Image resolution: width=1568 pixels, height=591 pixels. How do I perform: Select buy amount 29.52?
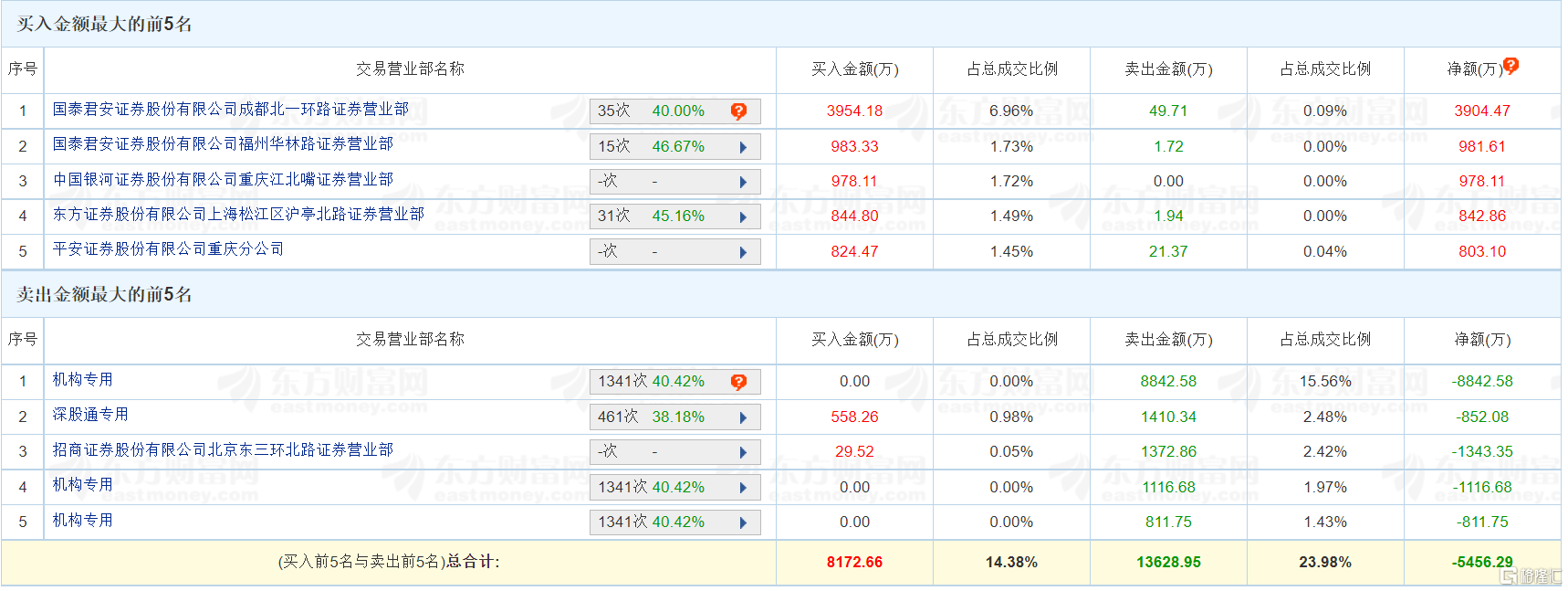point(854,451)
